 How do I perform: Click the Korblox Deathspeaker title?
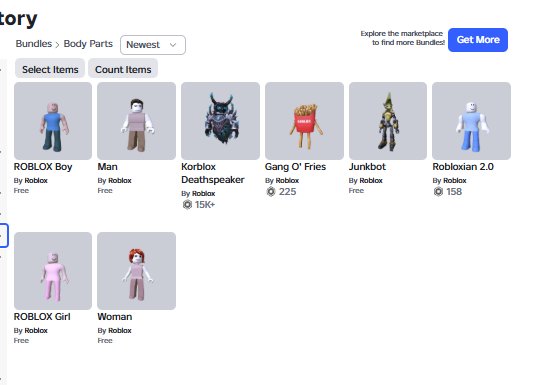click(213, 173)
